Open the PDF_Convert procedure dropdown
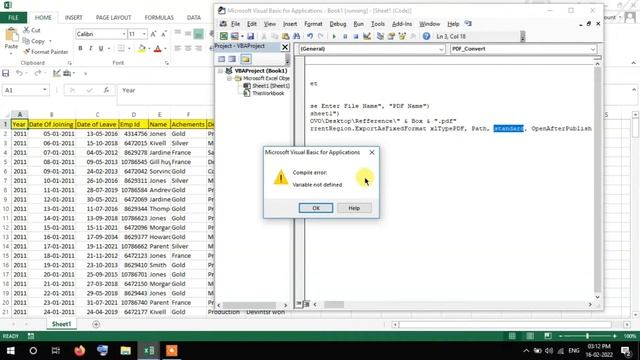640x360 pixels. pyautogui.click(x=592, y=49)
